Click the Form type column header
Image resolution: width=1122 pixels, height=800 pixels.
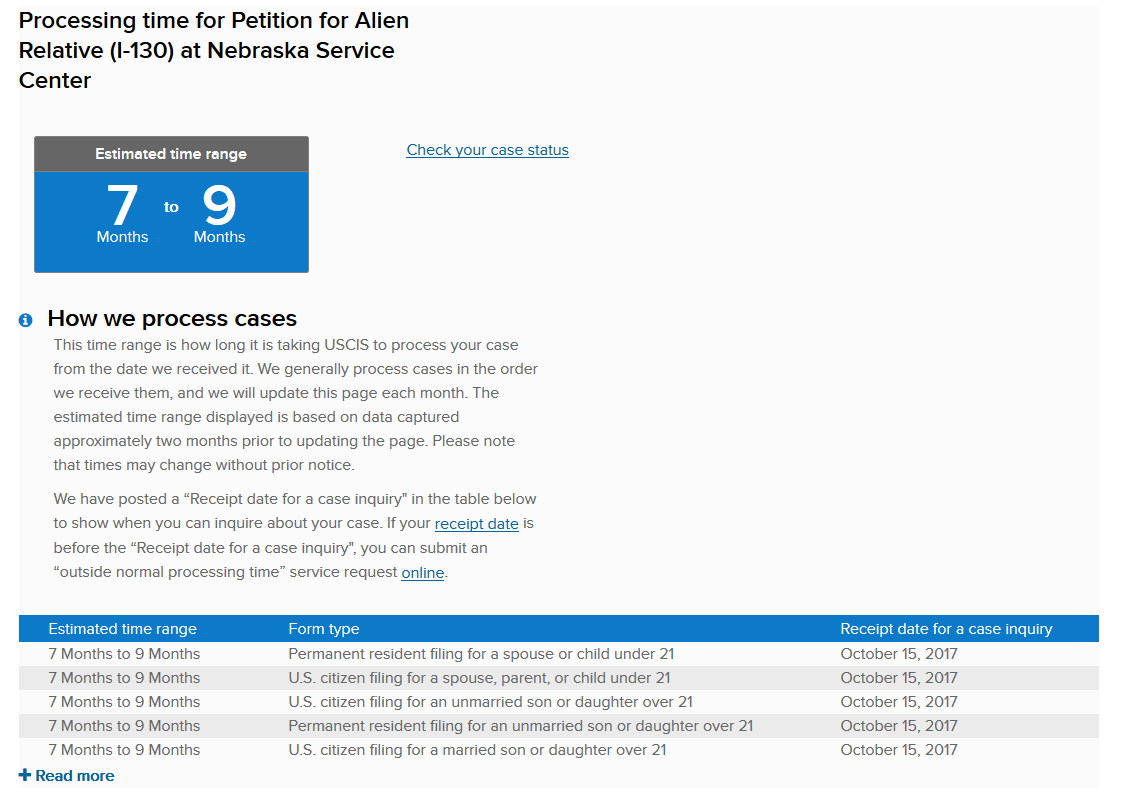point(323,629)
